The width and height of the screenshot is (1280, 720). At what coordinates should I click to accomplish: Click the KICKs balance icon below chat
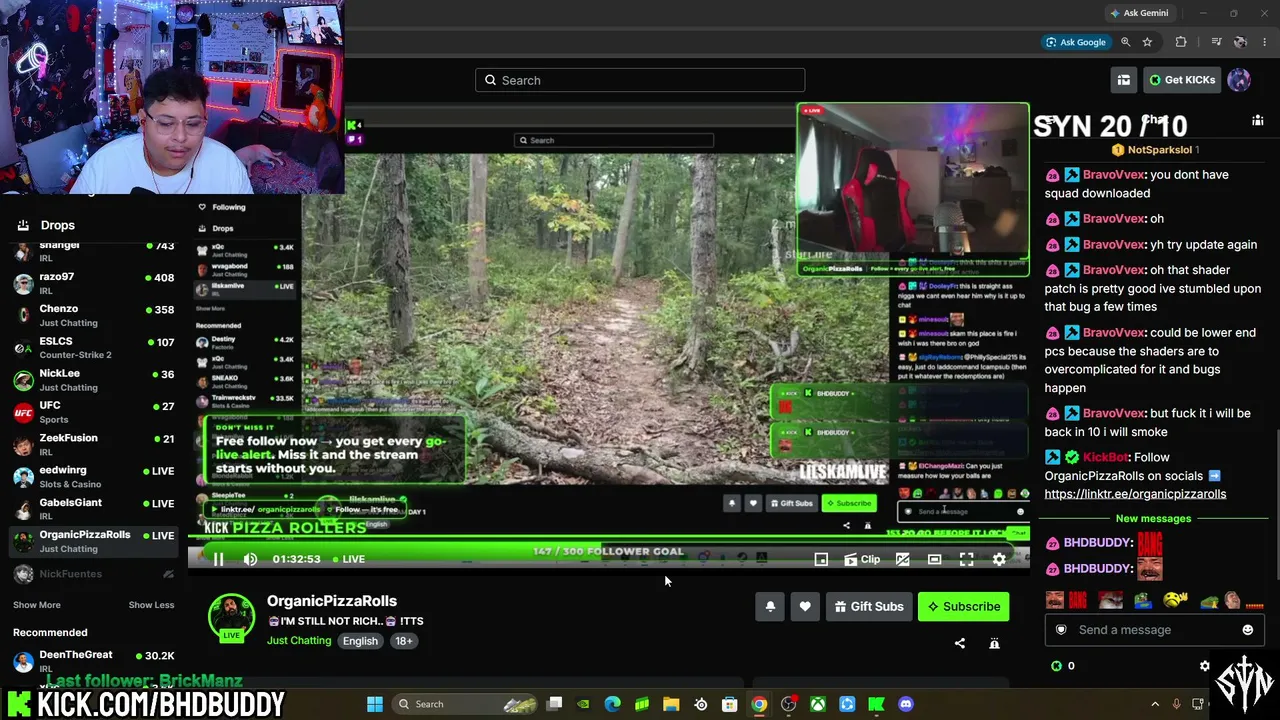click(1056, 665)
